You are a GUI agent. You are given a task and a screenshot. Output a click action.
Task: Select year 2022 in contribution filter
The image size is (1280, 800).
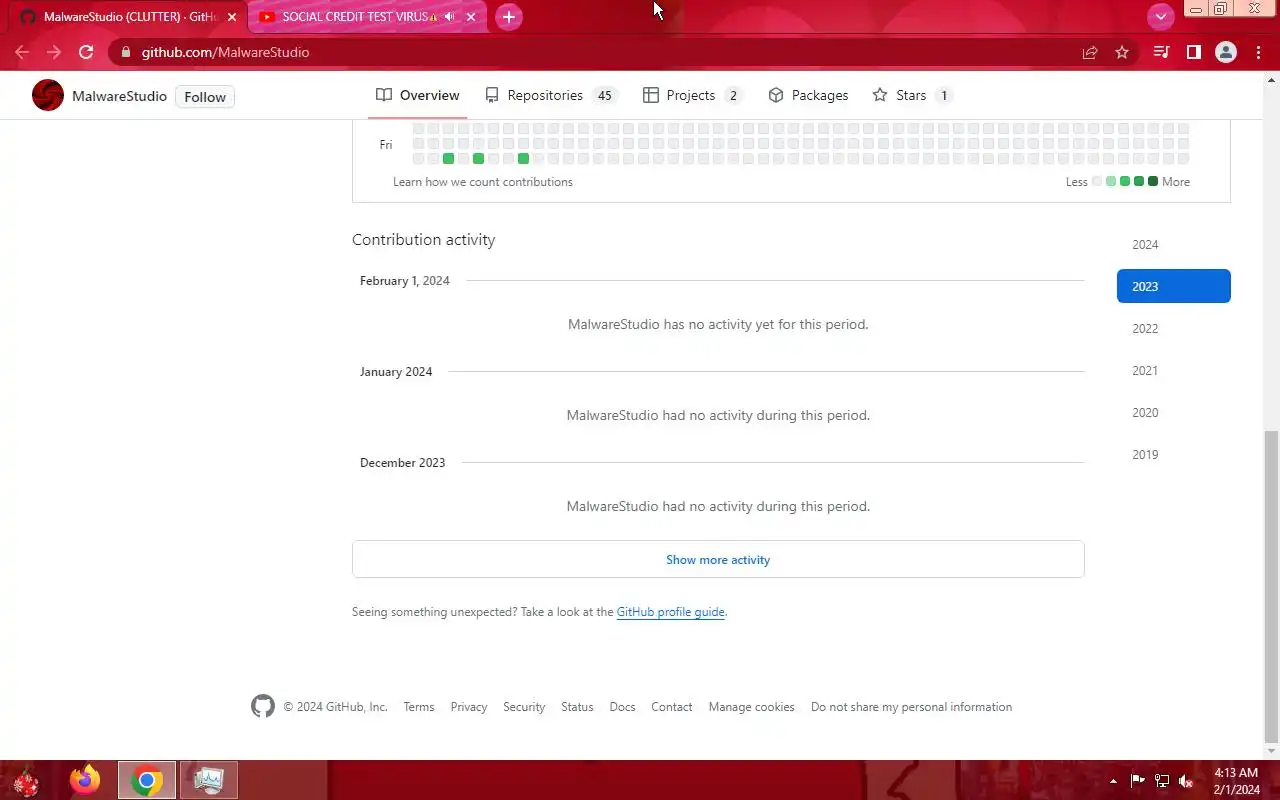(1173, 328)
